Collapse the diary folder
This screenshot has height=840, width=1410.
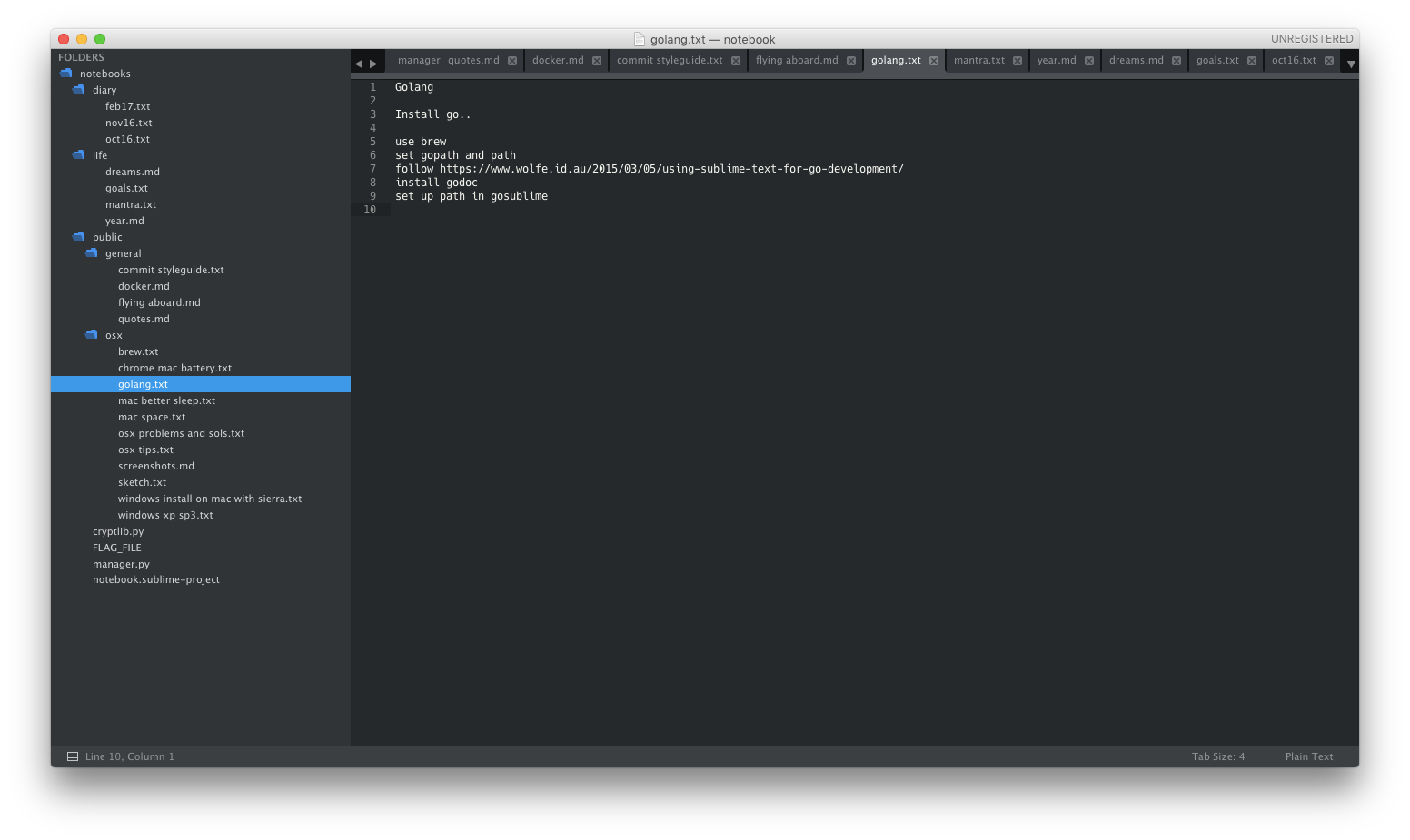pyautogui.click(x=78, y=90)
